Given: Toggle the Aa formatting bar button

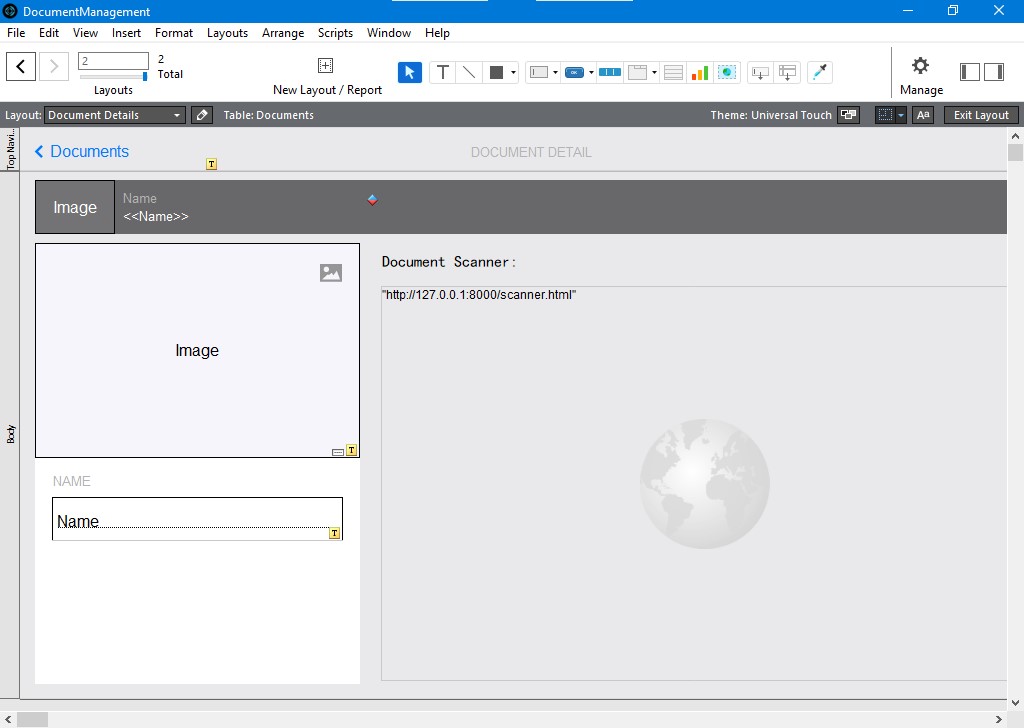Looking at the screenshot, I should [923, 115].
